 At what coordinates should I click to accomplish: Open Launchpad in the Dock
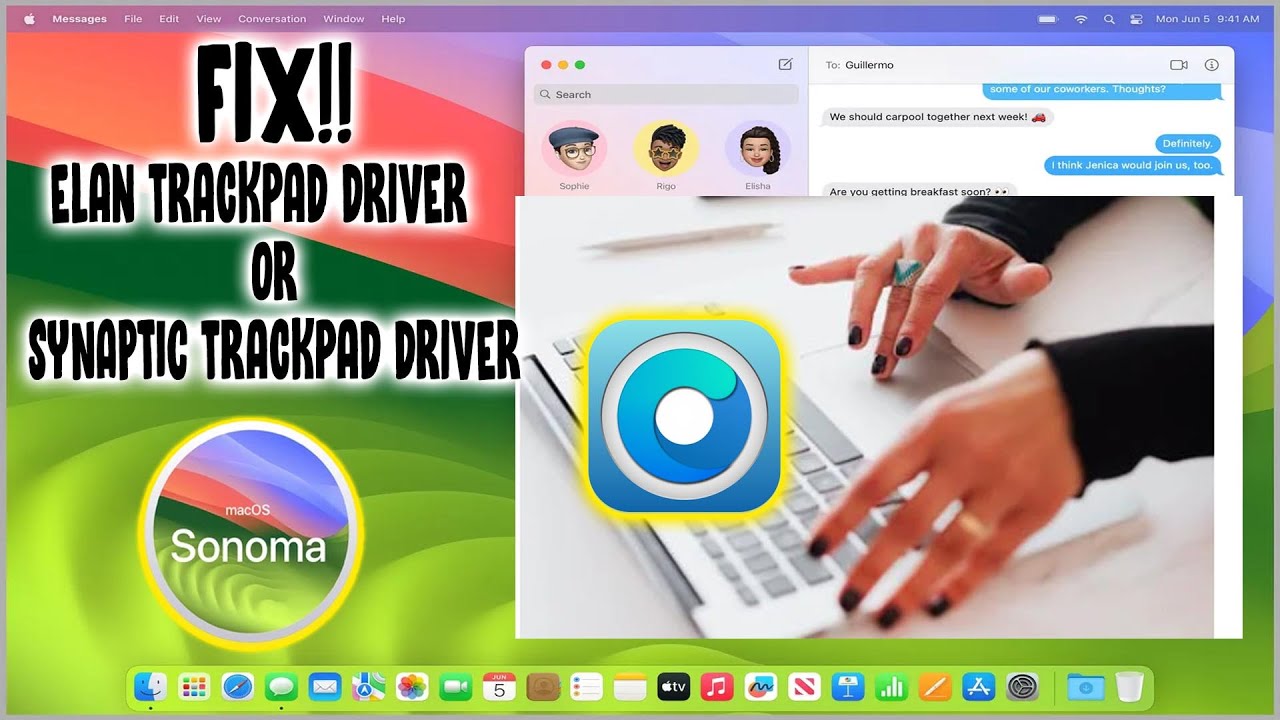point(193,687)
